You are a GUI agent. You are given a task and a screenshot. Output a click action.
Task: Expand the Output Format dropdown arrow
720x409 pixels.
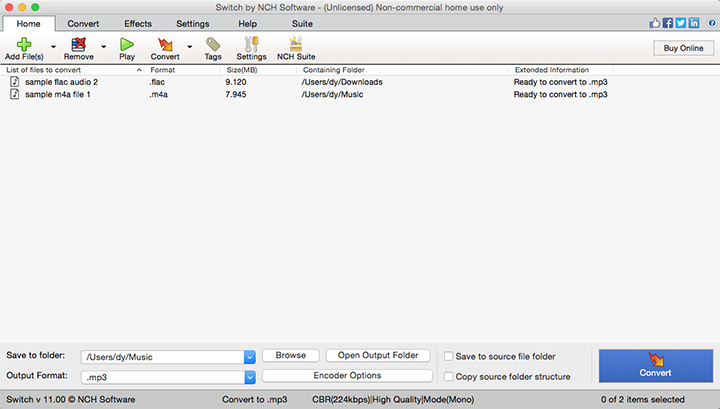[249, 377]
